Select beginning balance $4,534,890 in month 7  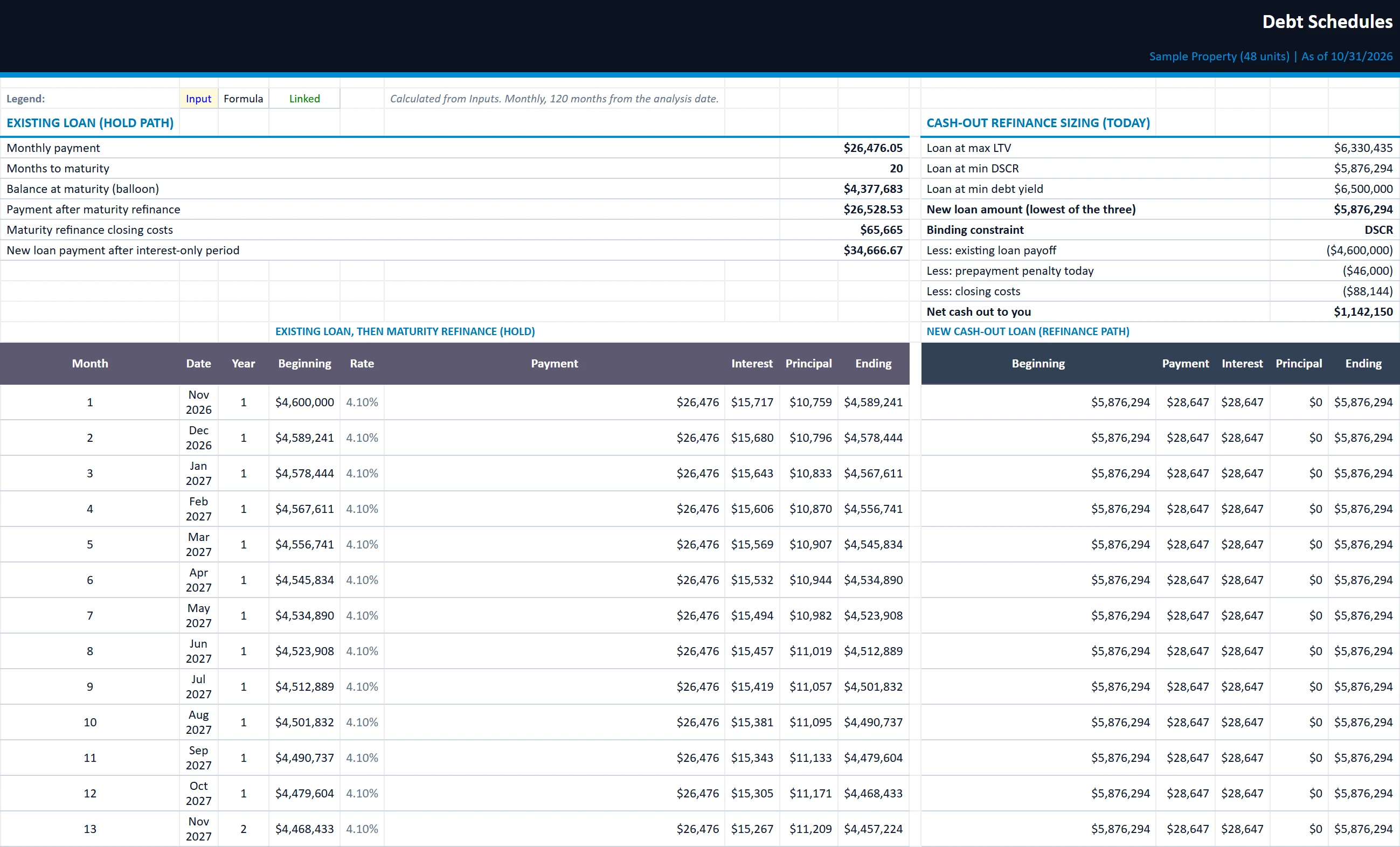[x=304, y=616]
